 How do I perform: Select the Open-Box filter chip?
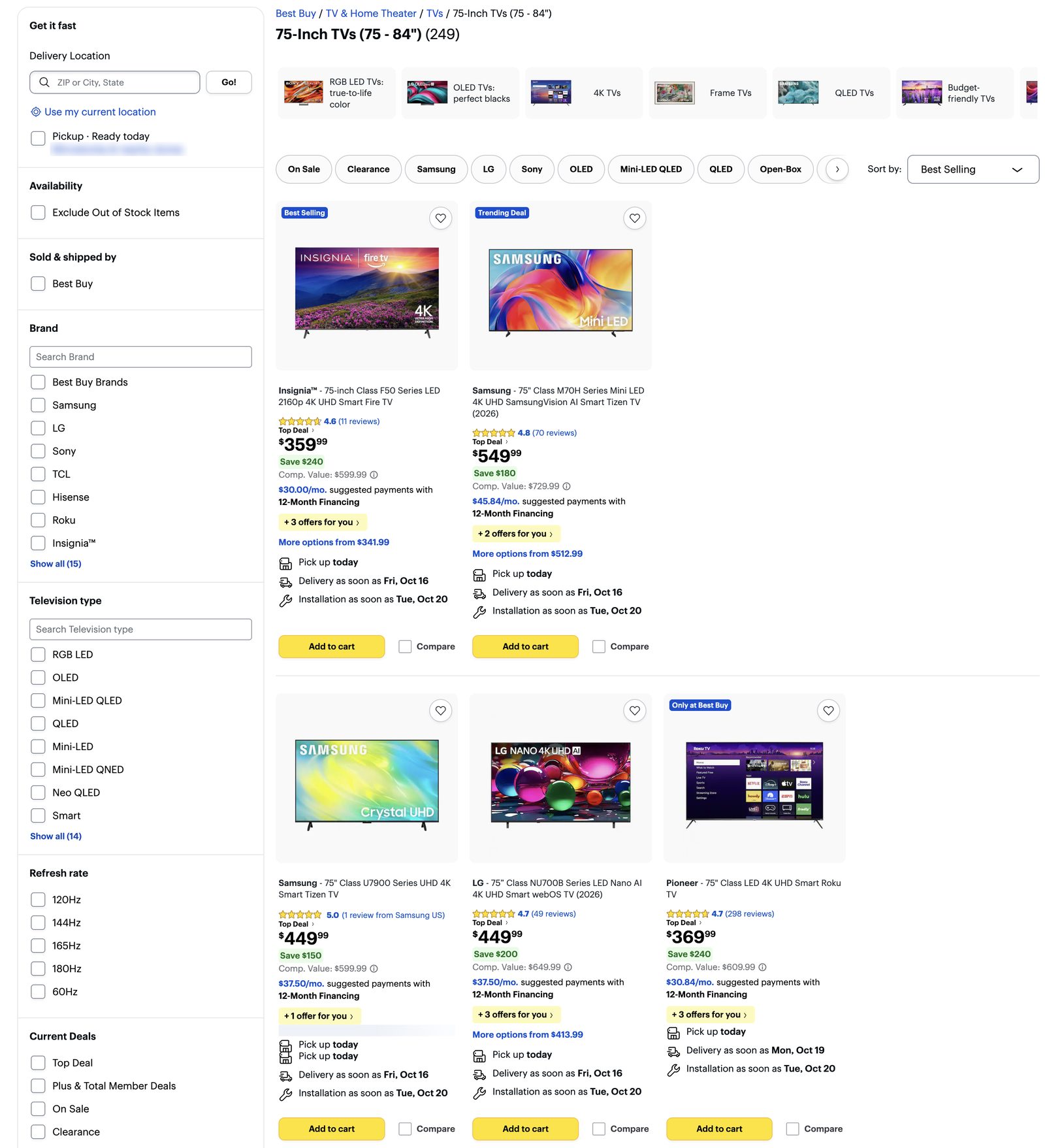tap(780, 169)
